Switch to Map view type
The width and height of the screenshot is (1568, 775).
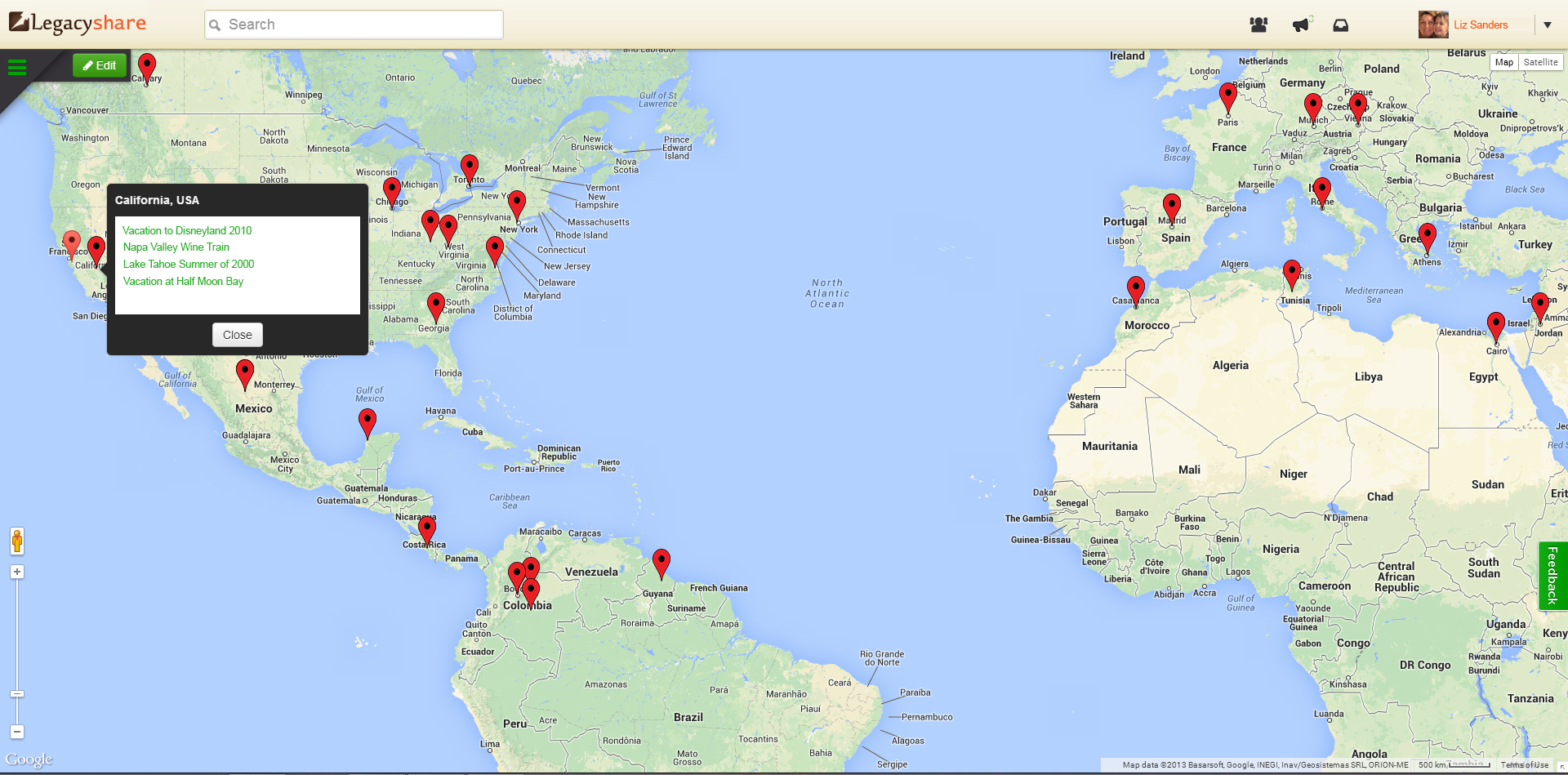(x=1504, y=62)
